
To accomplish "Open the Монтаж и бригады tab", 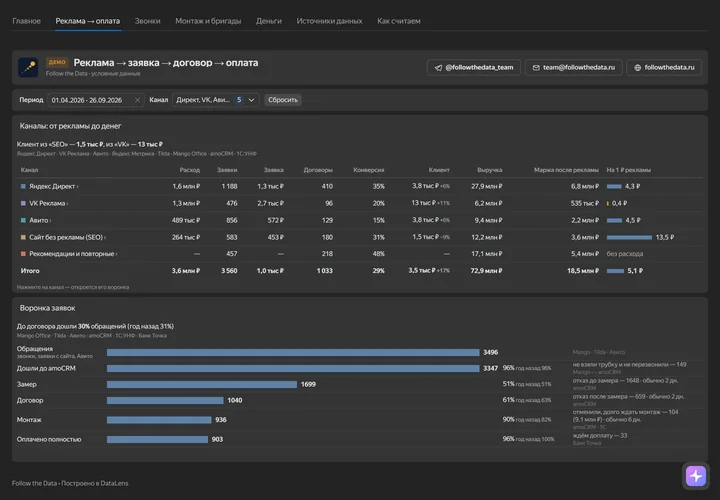I will point(208,21).
